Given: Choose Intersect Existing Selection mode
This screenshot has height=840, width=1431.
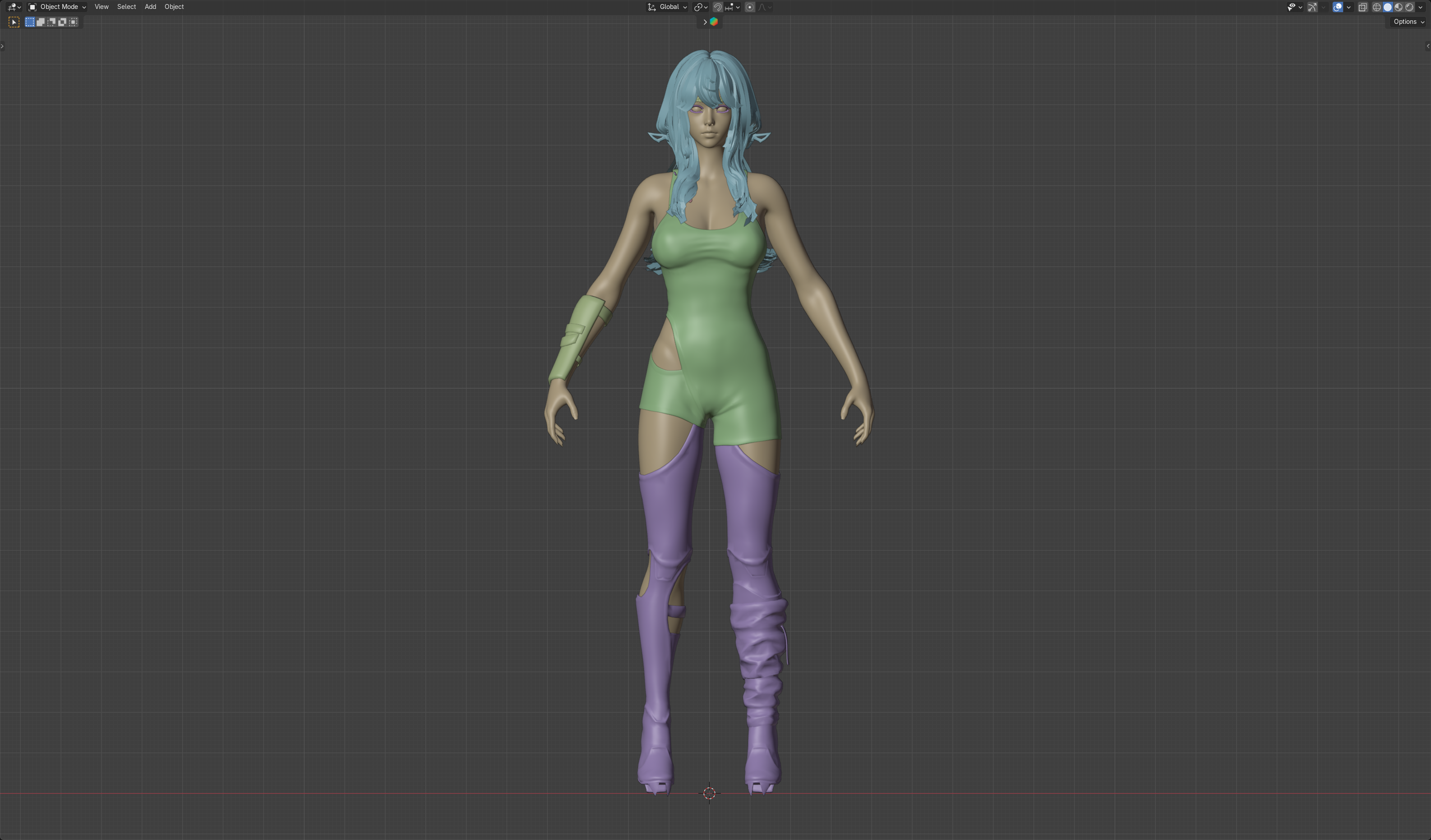Looking at the screenshot, I should pyautogui.click(x=73, y=22).
